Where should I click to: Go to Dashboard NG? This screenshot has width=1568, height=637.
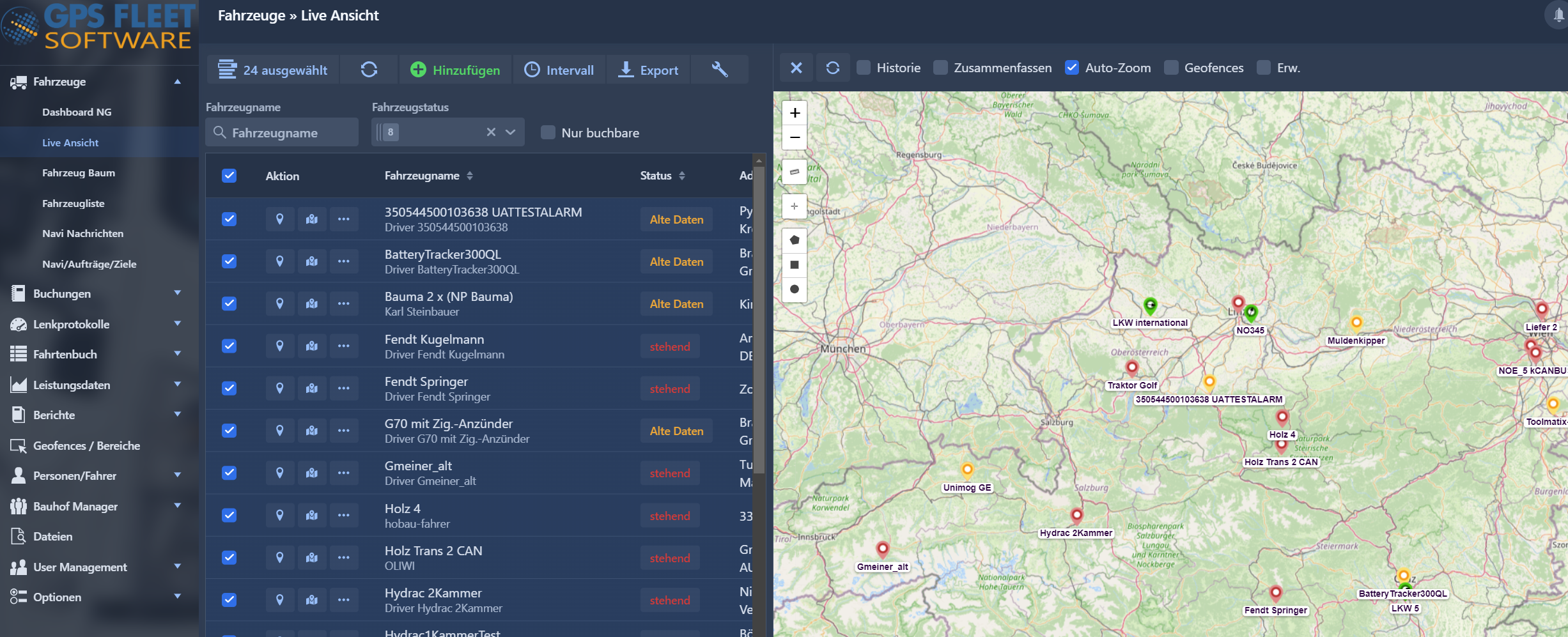point(77,112)
